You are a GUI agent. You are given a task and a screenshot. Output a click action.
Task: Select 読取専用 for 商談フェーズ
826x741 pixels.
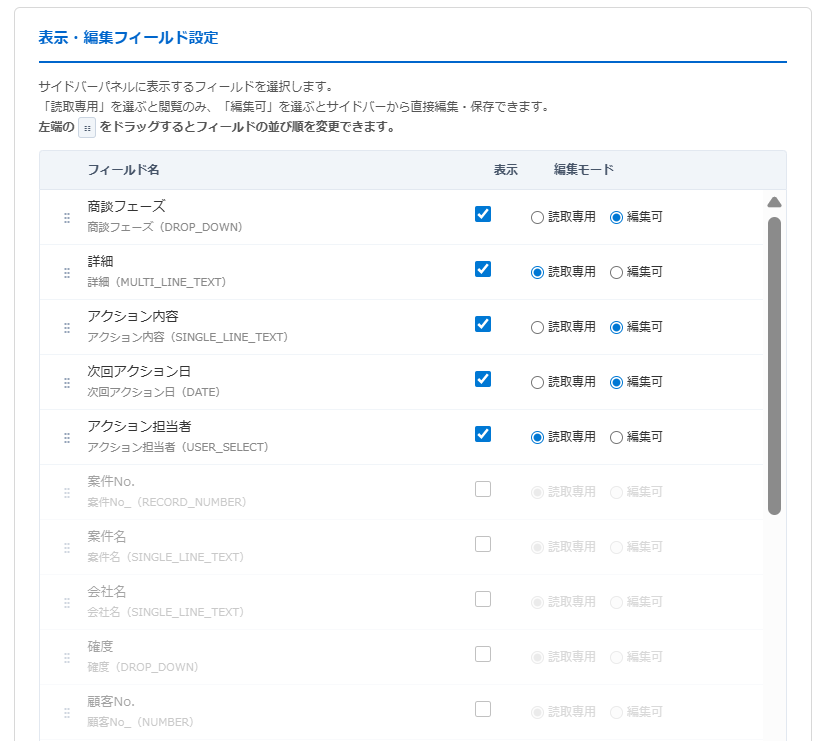(x=537, y=218)
